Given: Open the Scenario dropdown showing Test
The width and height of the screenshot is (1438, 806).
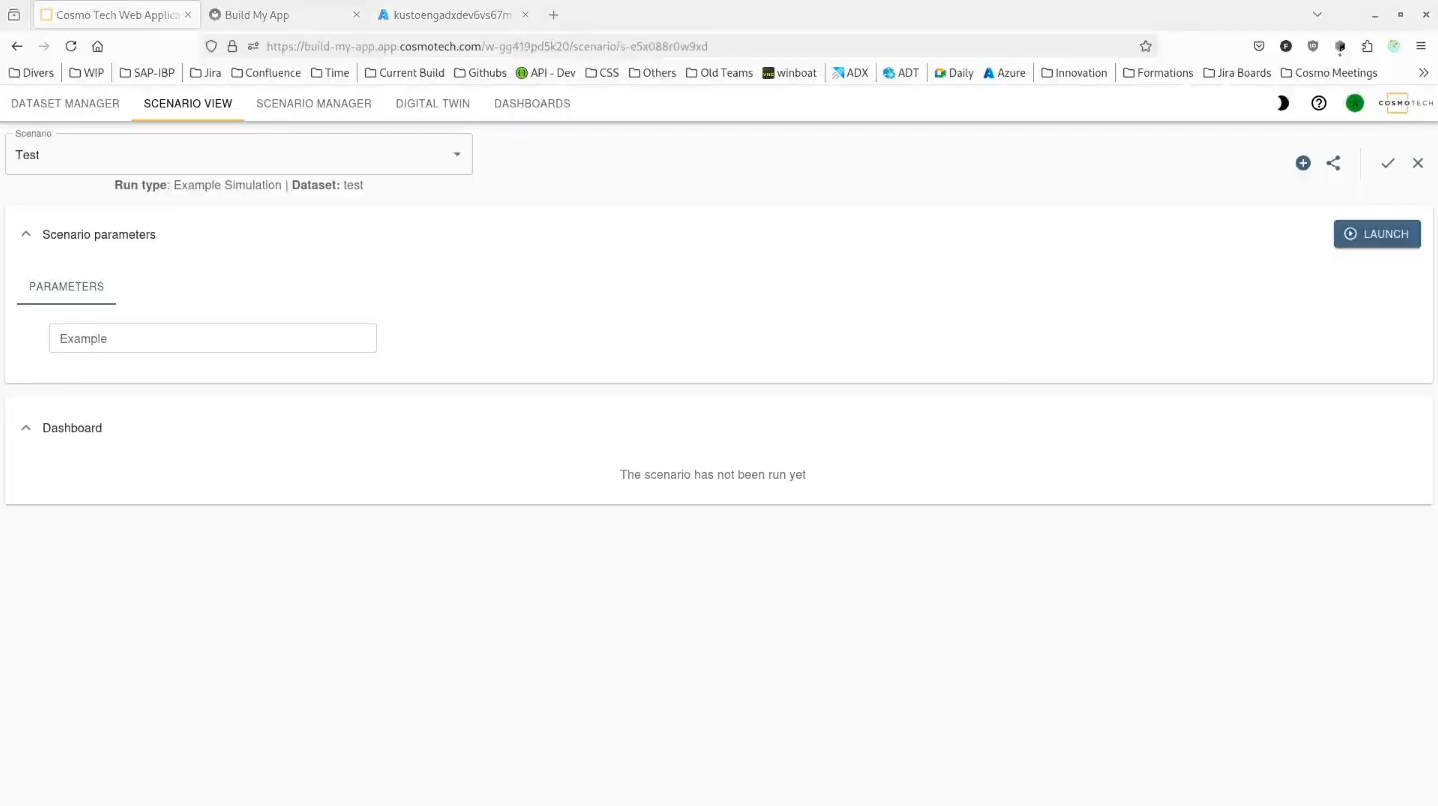Looking at the screenshot, I should pyautogui.click(x=238, y=155).
